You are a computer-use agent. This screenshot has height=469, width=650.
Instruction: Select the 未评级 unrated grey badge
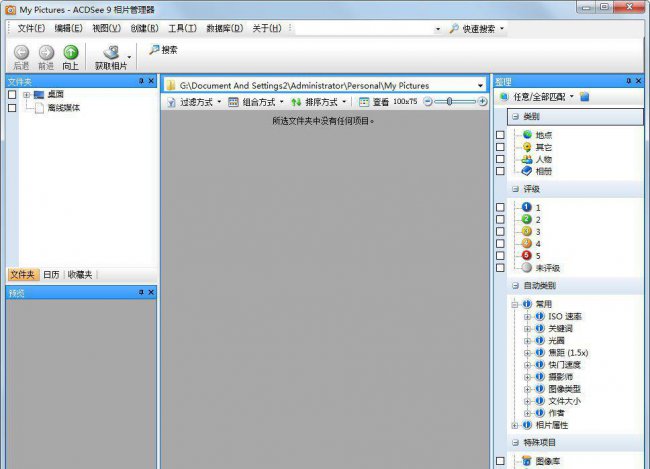coord(526,267)
